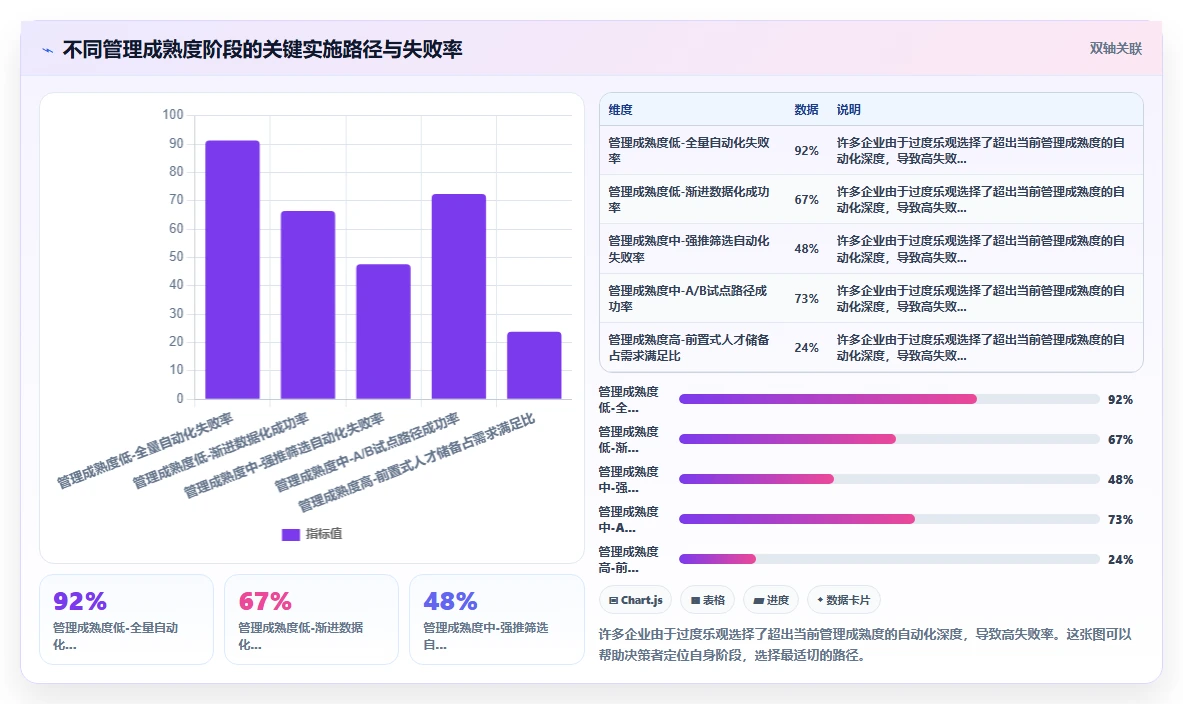
Task: Click the 数据卡片 tag chip
Action: (x=843, y=601)
